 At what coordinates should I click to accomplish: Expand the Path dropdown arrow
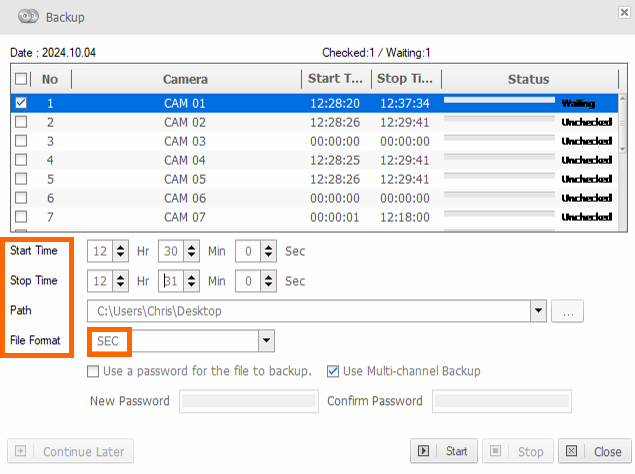[538, 311]
